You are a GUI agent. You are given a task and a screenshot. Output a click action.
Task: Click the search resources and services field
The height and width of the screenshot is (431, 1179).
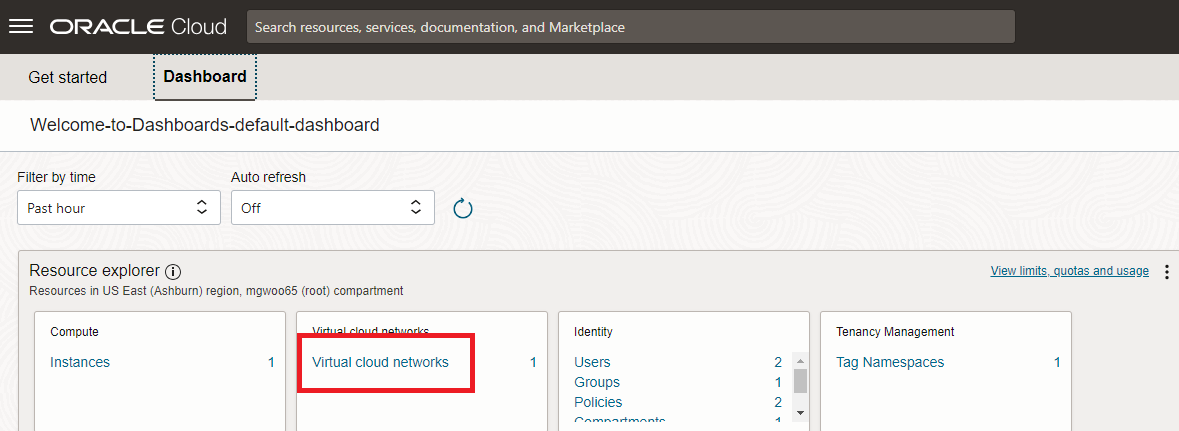(x=630, y=27)
